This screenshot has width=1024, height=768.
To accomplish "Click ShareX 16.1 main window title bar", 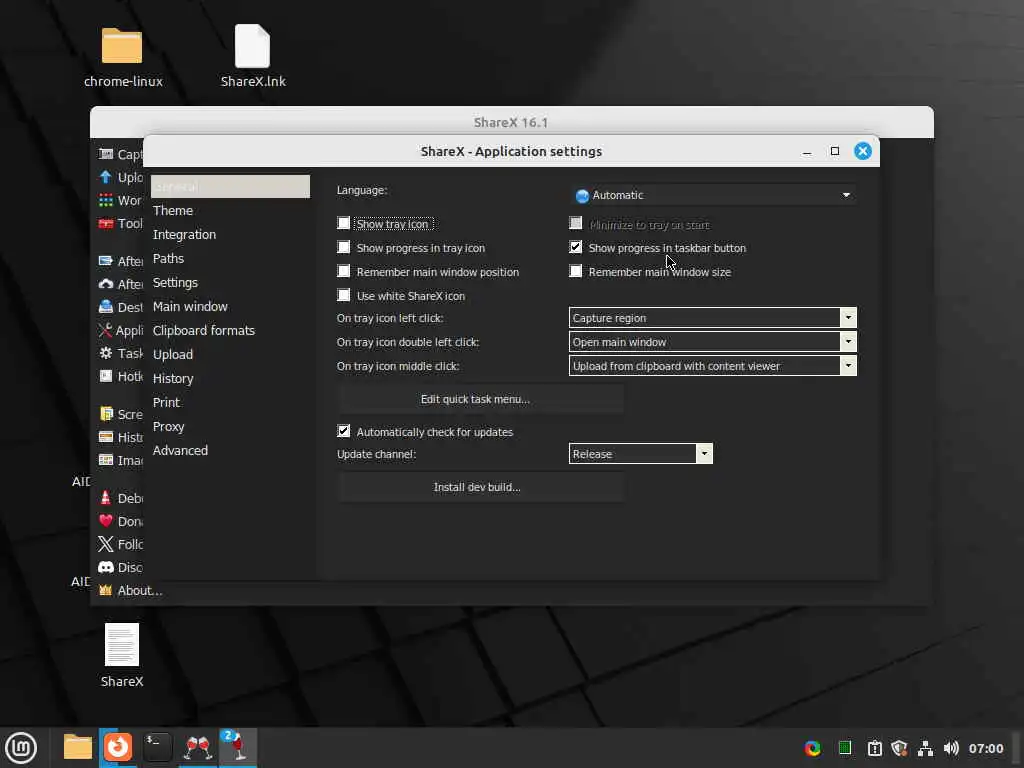I will (511, 121).
